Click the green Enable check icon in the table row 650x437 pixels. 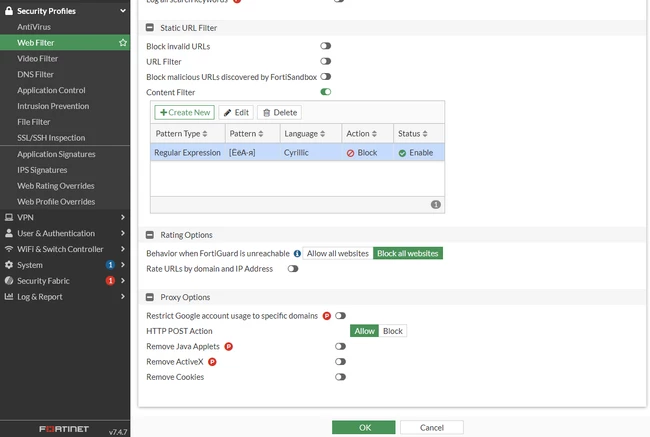click(402, 153)
